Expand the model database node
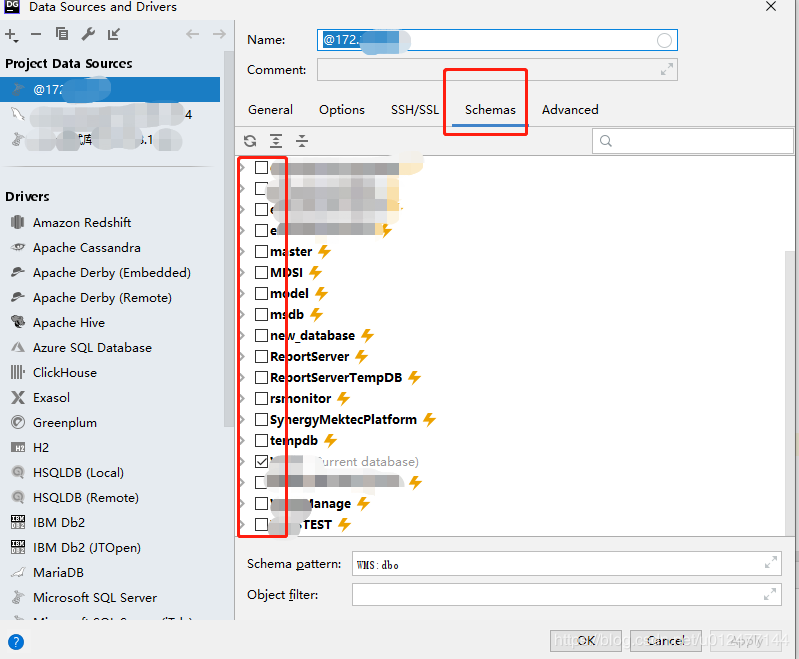 [x=243, y=293]
